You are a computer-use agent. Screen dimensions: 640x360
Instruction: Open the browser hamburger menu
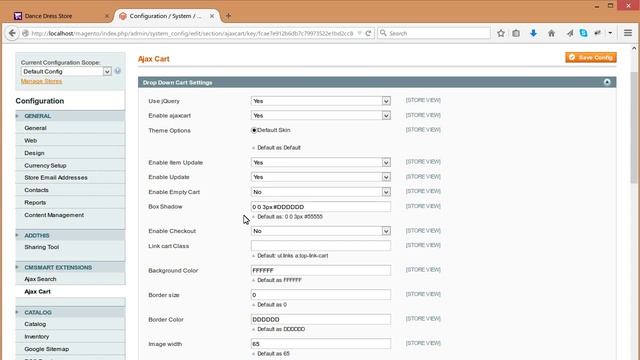[628, 33]
